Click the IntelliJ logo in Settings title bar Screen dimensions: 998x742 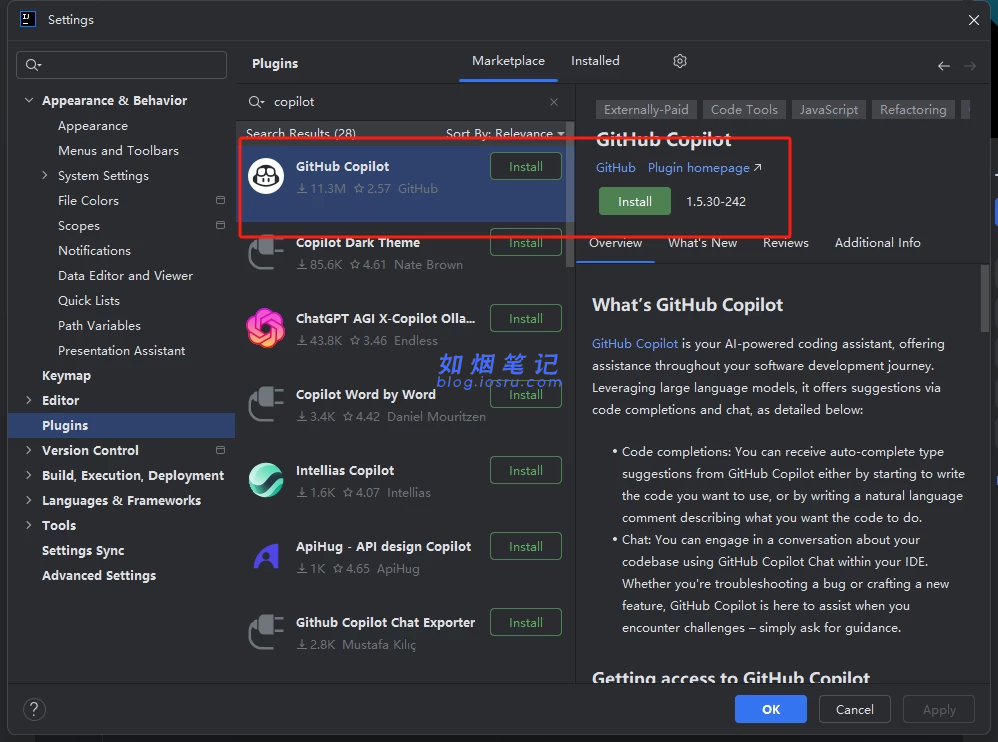tap(27, 19)
